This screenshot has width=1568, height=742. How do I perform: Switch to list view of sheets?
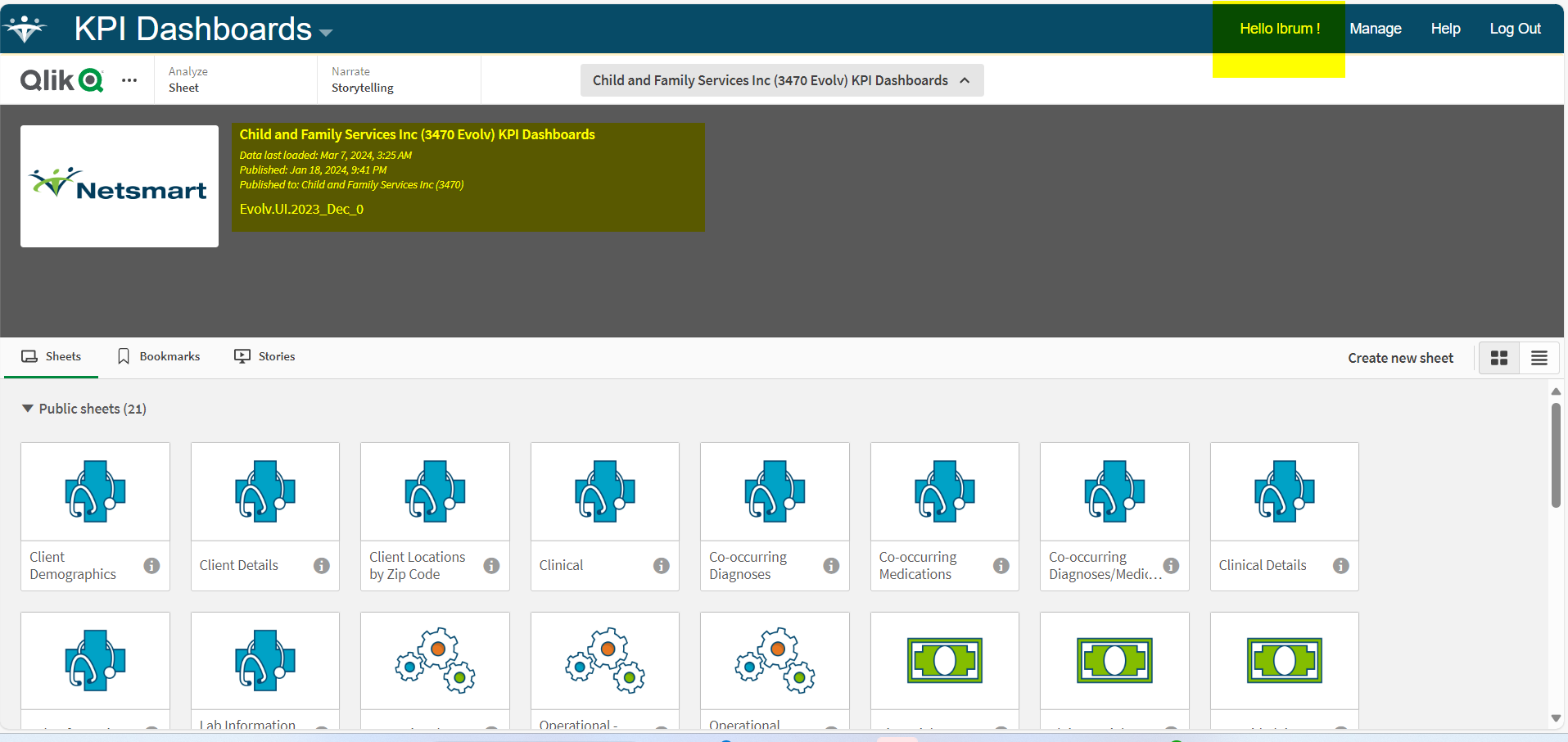pos(1539,358)
